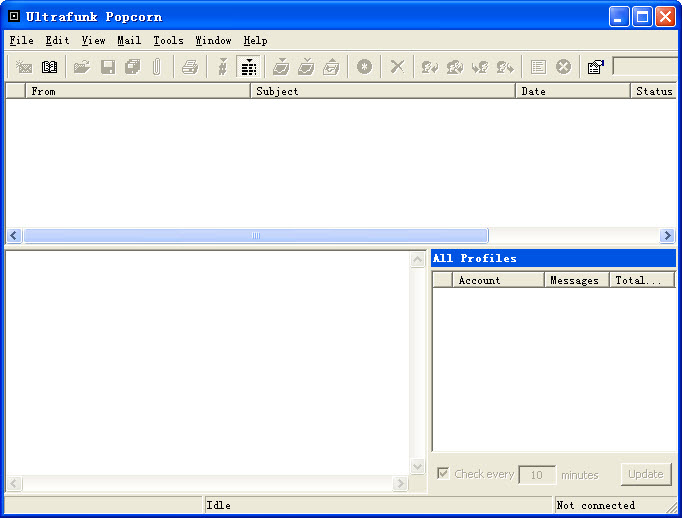The image size is (682, 518).
Task: Click the fourth heads icon, arrow on right
Action: (505, 67)
